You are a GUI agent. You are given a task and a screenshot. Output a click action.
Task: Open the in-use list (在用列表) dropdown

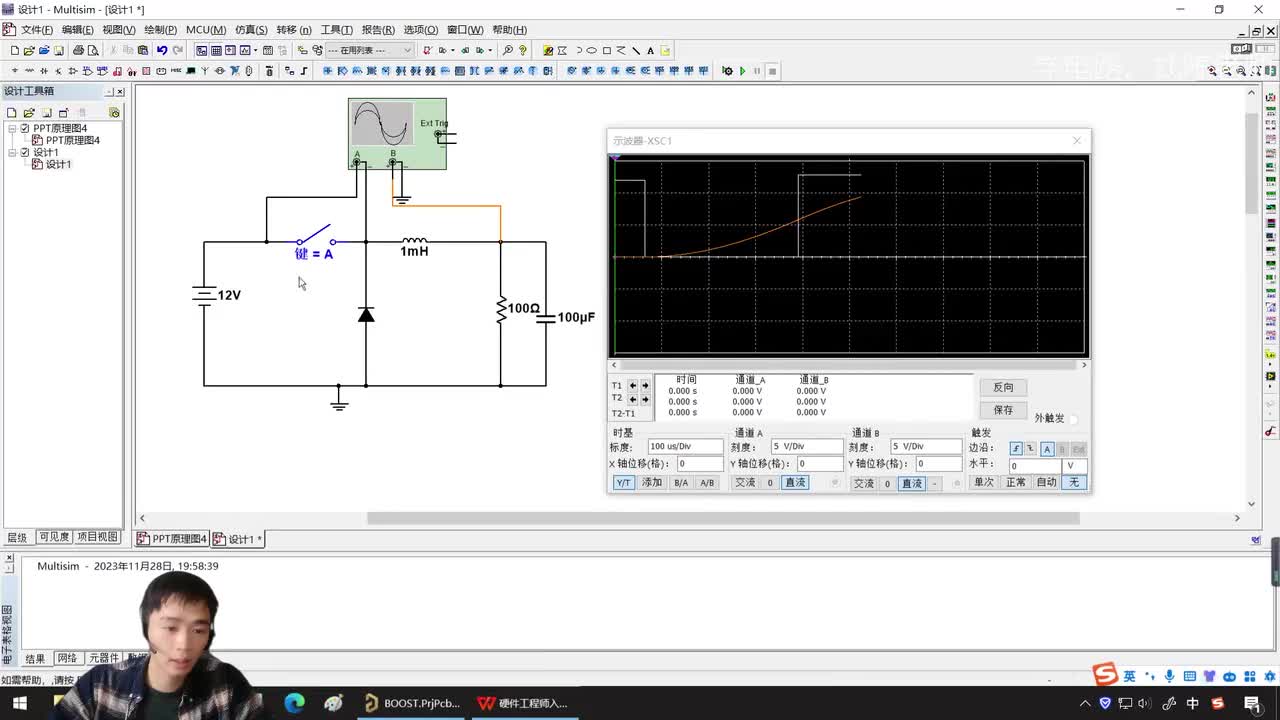(x=407, y=50)
